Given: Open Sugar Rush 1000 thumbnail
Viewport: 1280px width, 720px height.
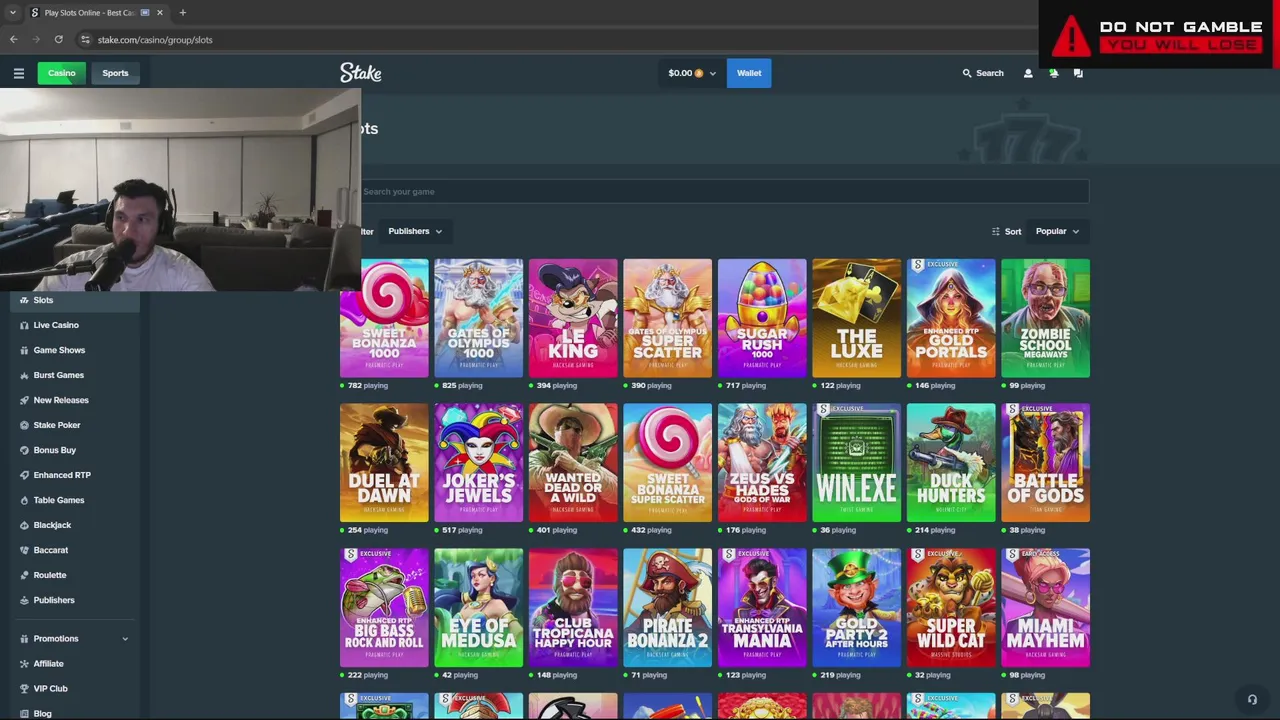Looking at the screenshot, I should [x=762, y=318].
